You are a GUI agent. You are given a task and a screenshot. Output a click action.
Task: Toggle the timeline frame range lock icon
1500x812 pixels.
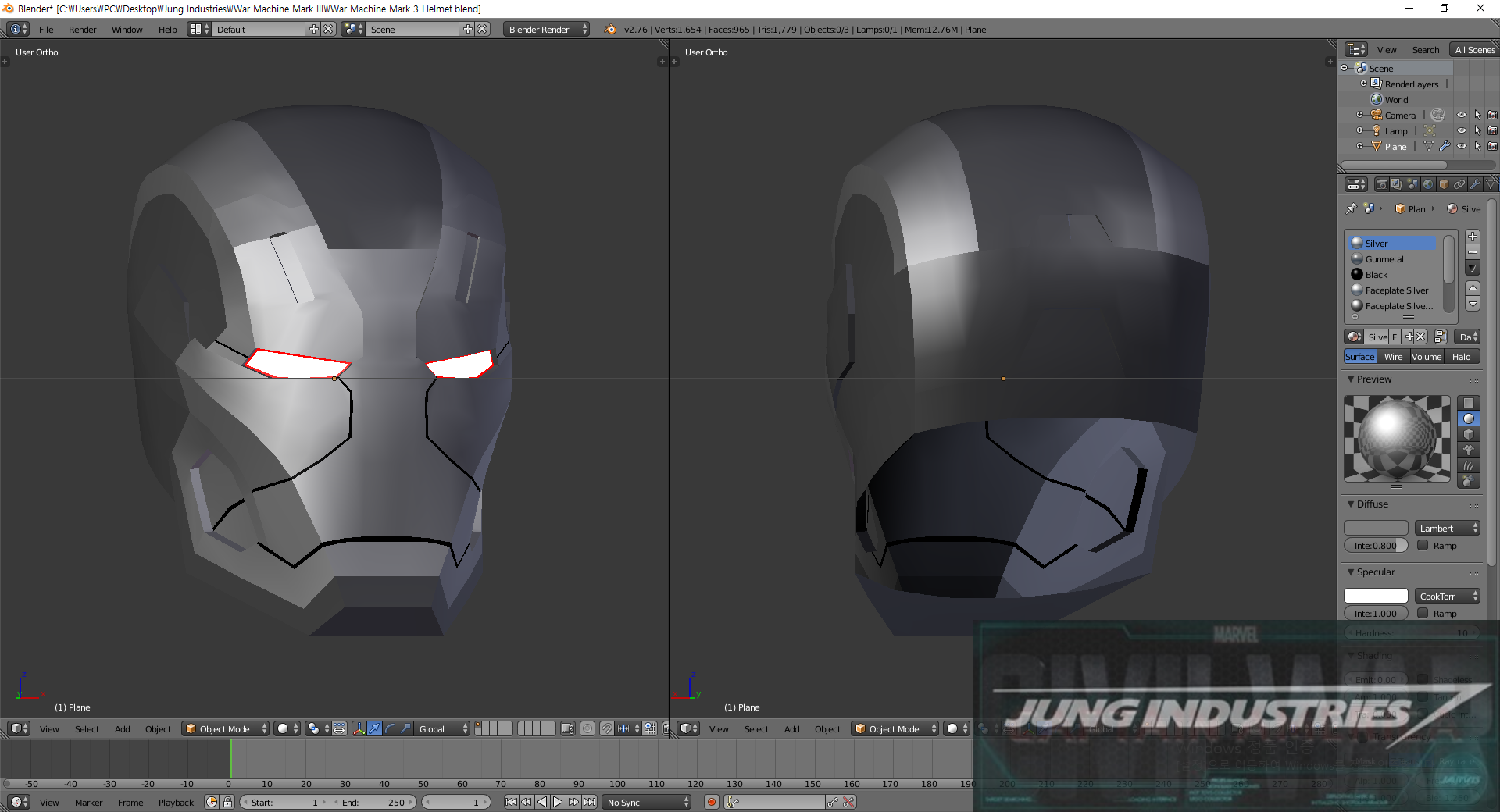(x=227, y=802)
